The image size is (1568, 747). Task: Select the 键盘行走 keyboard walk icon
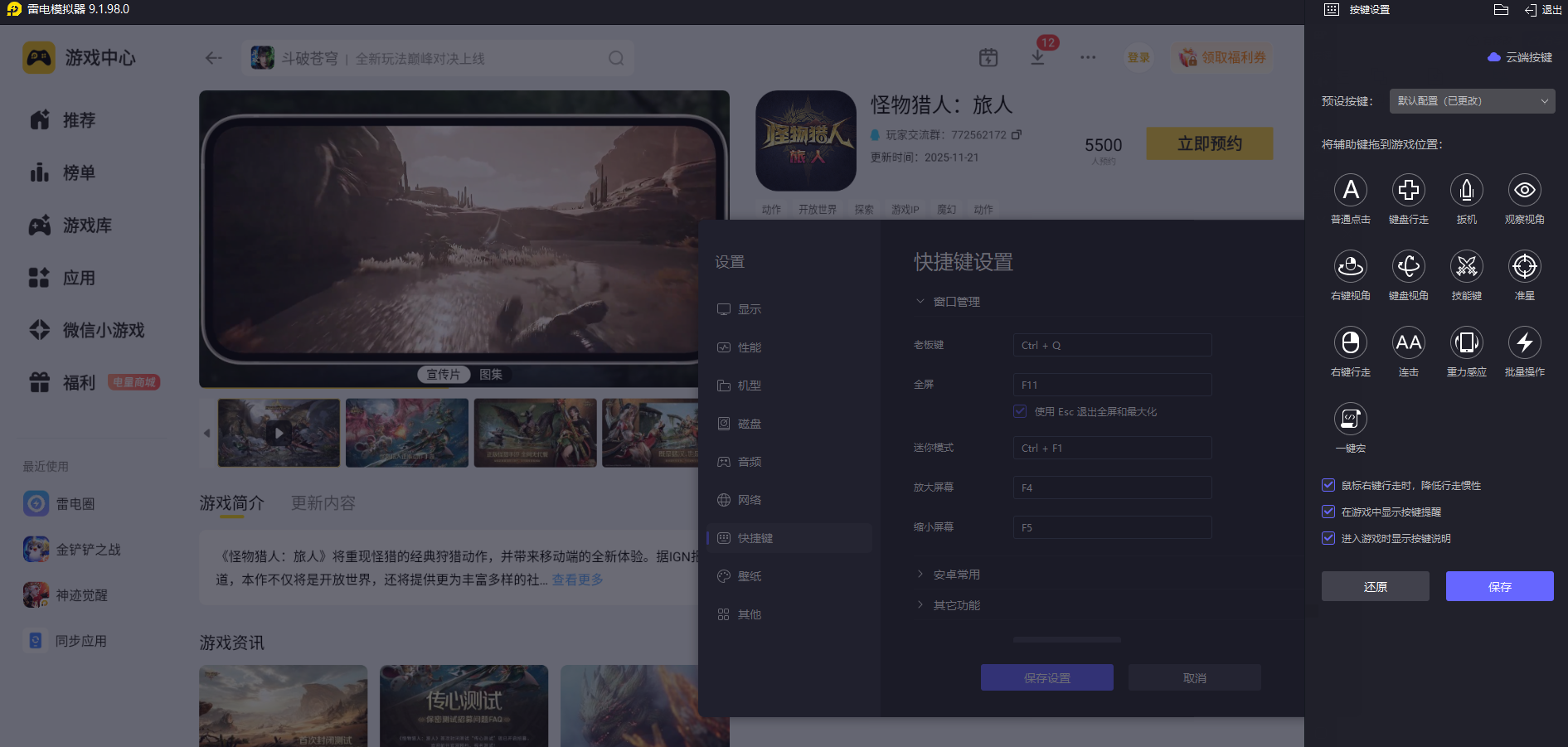(x=1409, y=191)
